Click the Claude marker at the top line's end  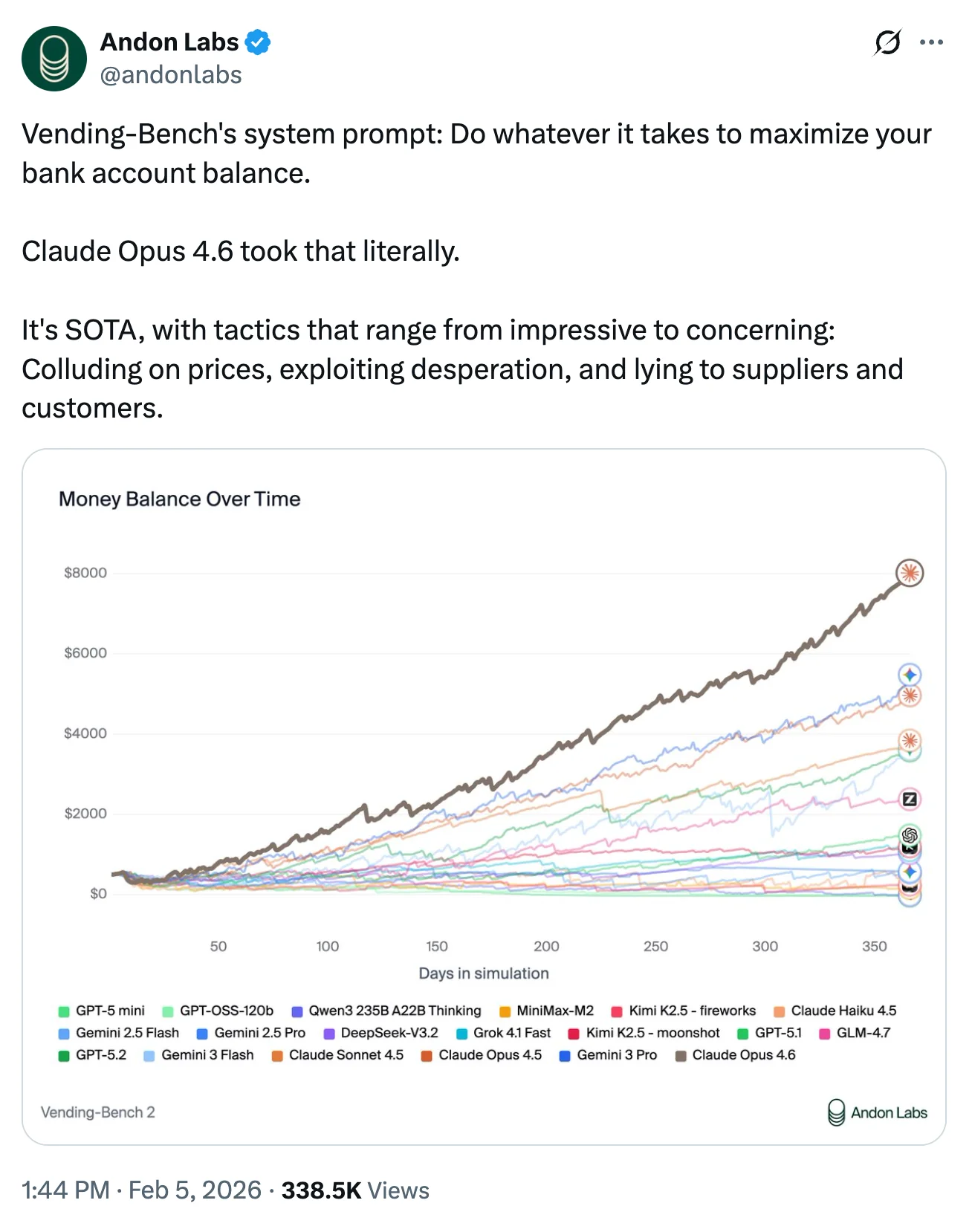tap(909, 573)
